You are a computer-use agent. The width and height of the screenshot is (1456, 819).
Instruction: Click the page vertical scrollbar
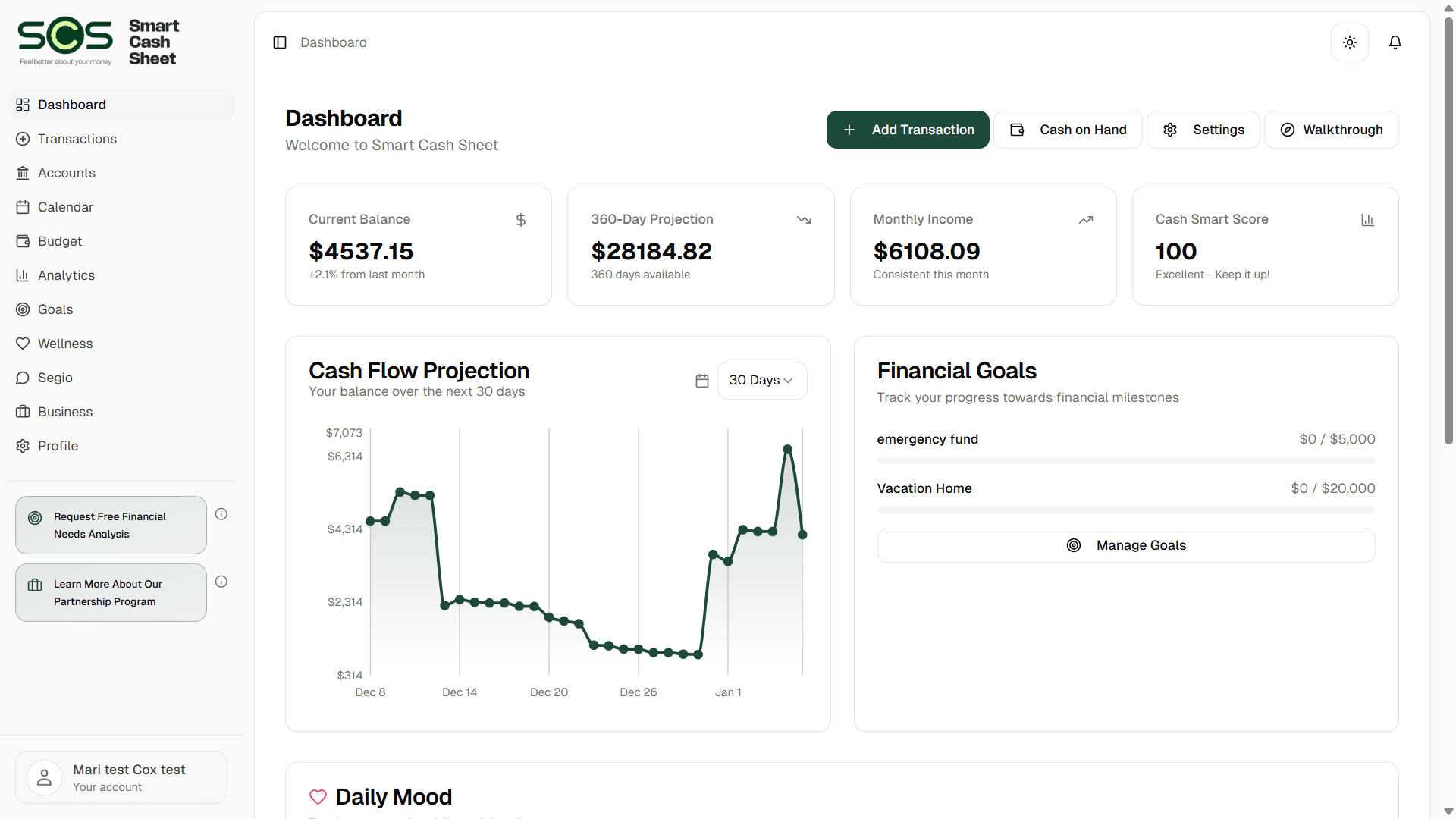coord(1448,227)
